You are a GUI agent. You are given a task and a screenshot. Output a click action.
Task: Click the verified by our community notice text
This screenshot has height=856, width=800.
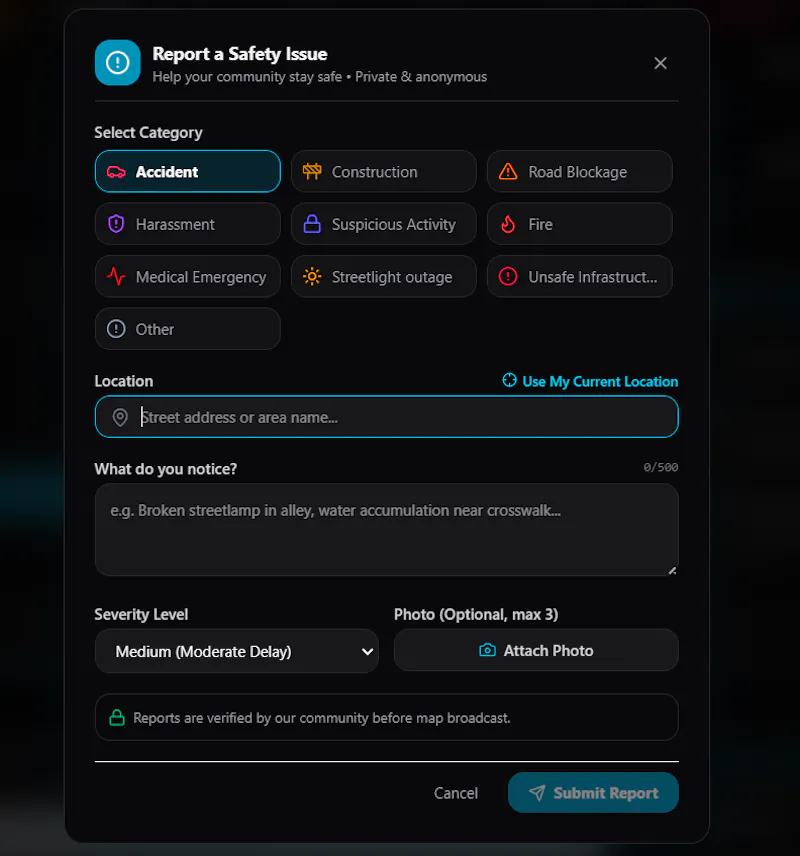click(x=322, y=718)
